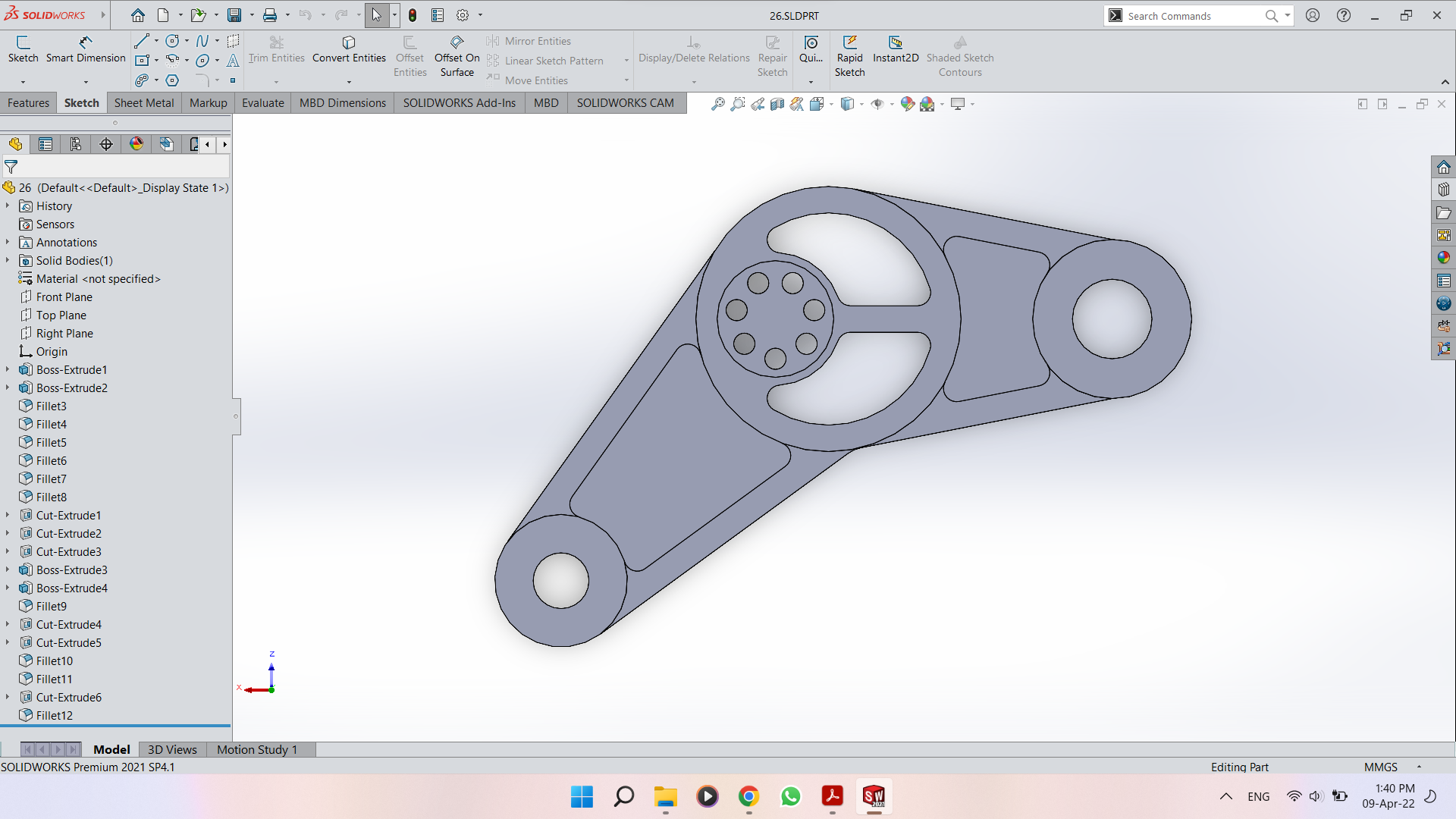Open the DisplayManager tab icon

[136, 144]
